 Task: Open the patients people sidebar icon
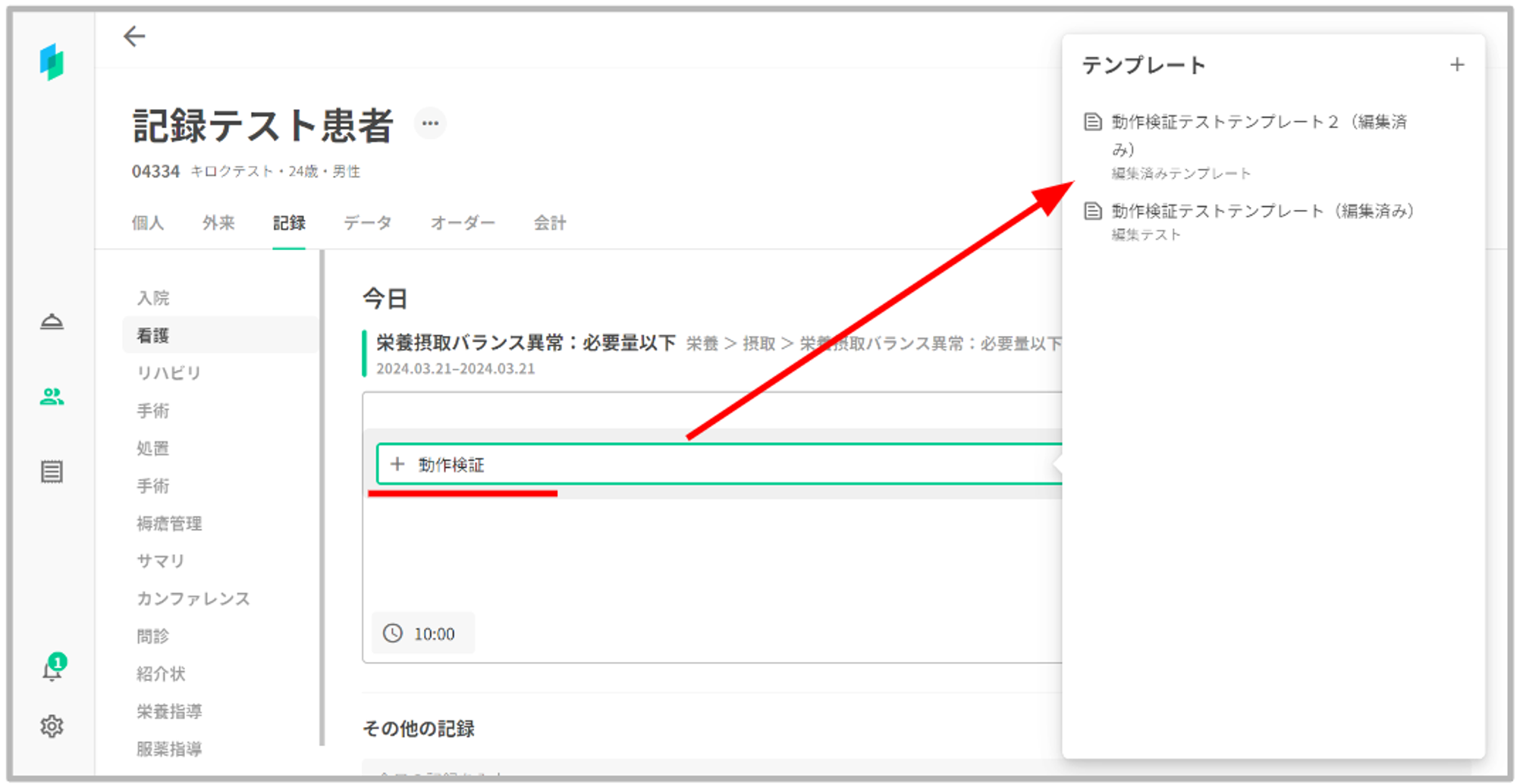click(x=52, y=396)
